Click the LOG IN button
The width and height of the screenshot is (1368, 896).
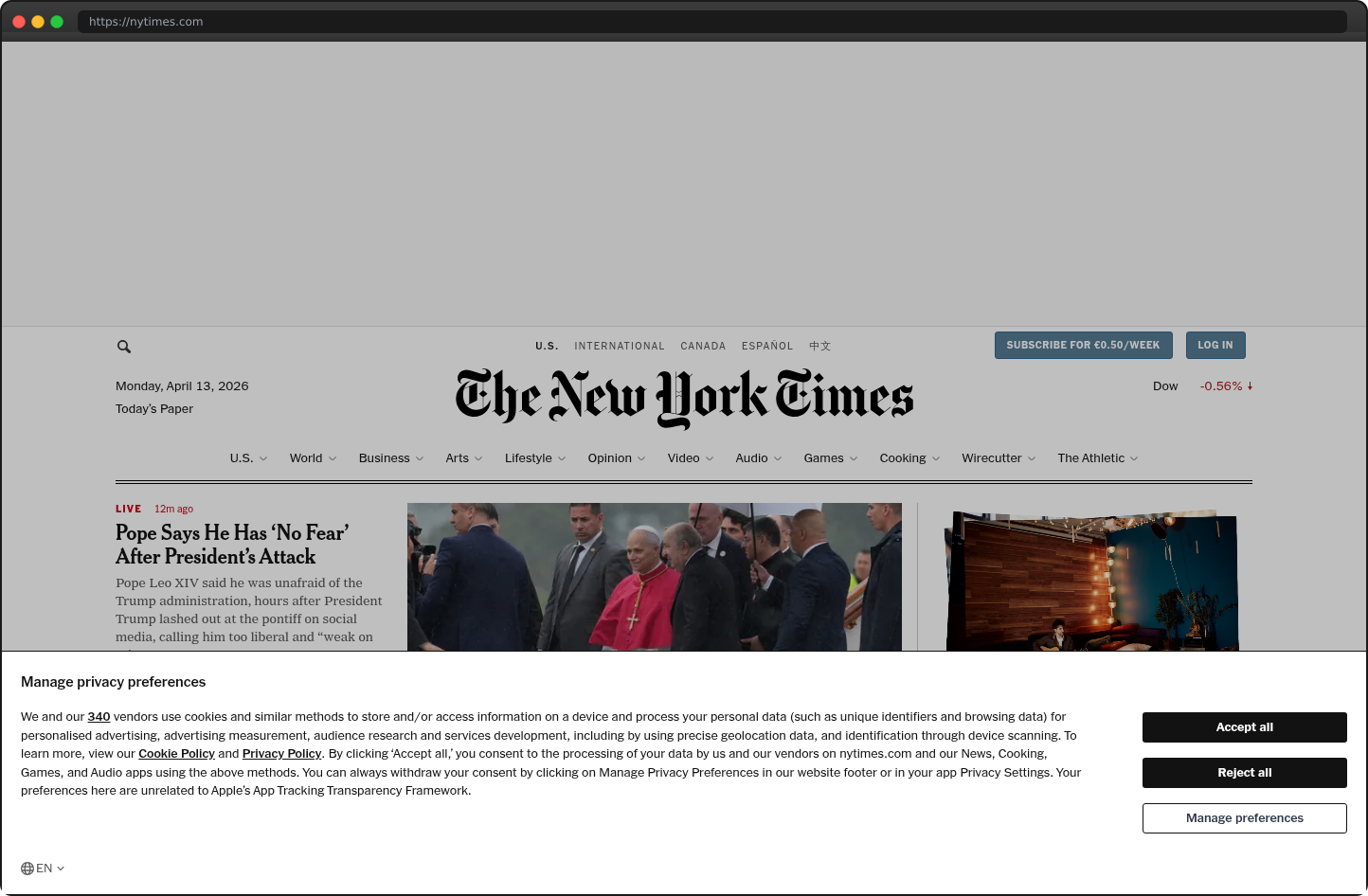(x=1215, y=345)
